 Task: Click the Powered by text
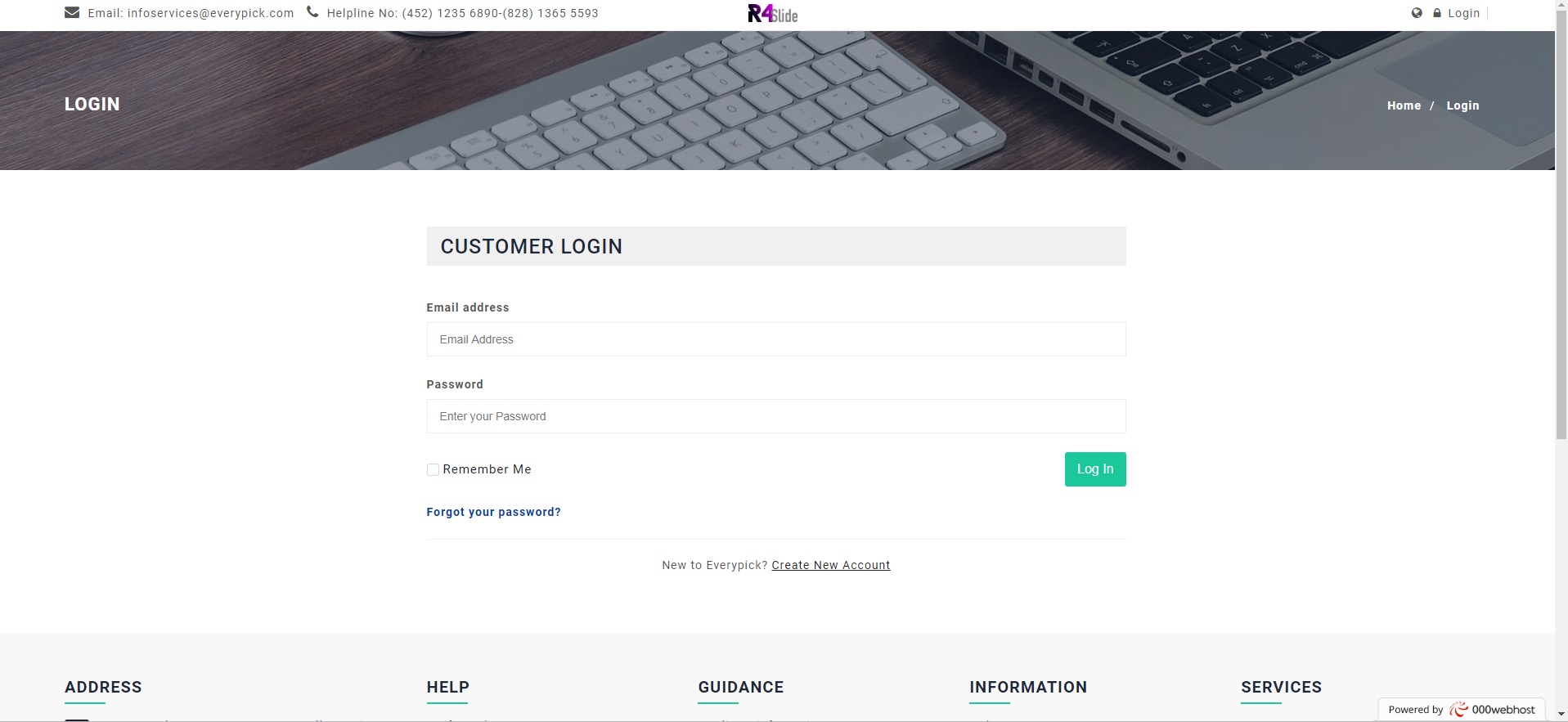click(1416, 710)
